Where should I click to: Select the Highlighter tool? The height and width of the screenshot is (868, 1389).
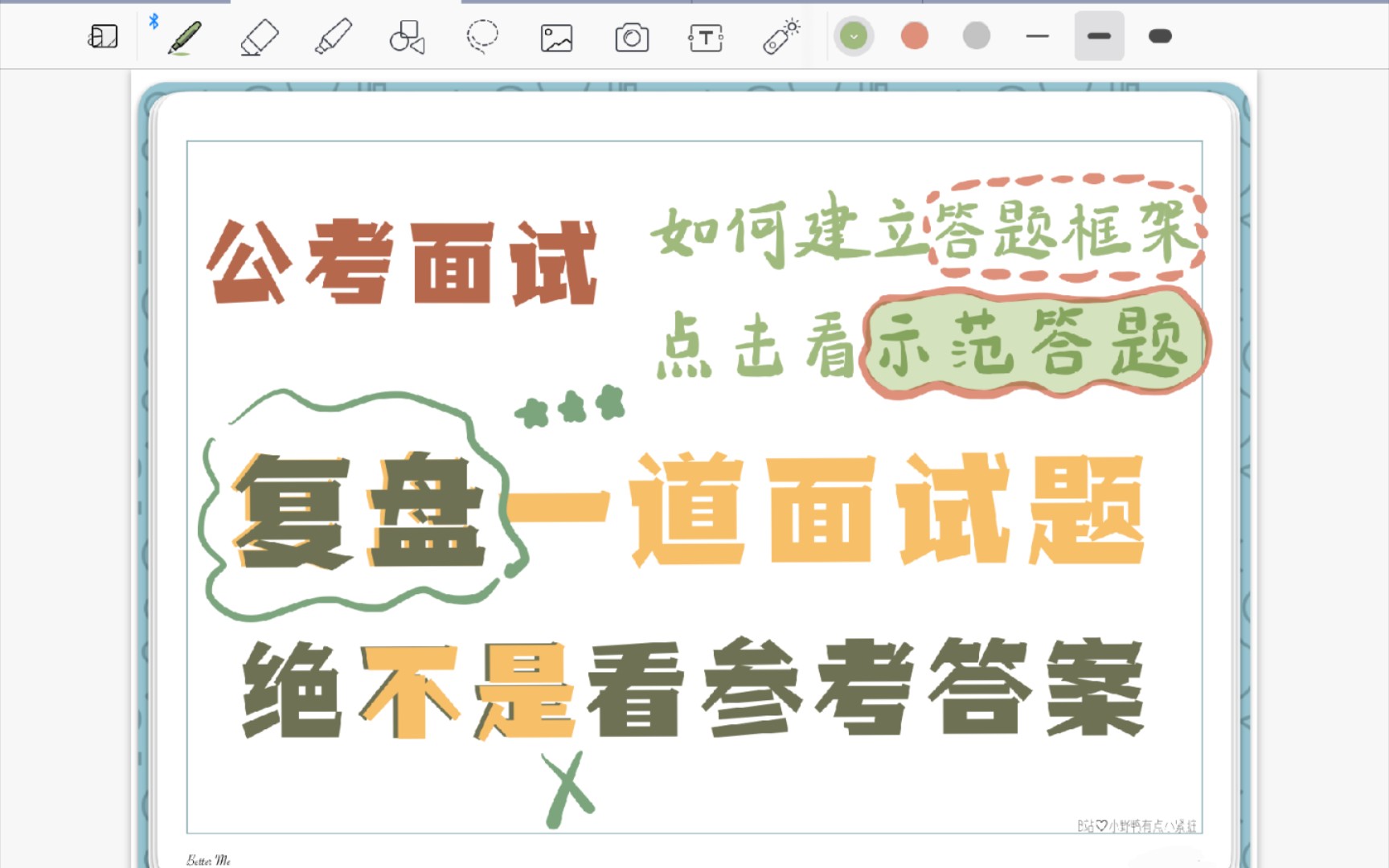(333, 37)
